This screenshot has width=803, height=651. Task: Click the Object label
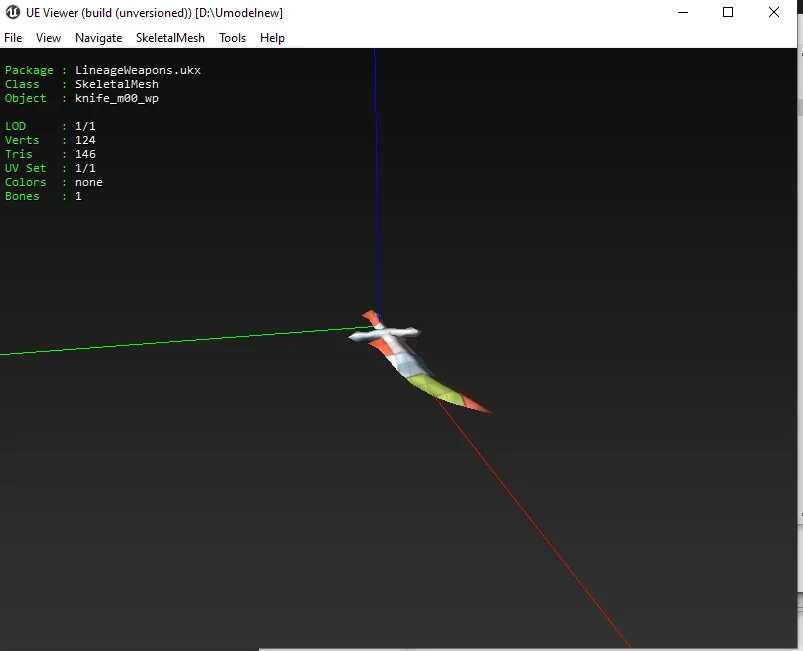(26, 98)
